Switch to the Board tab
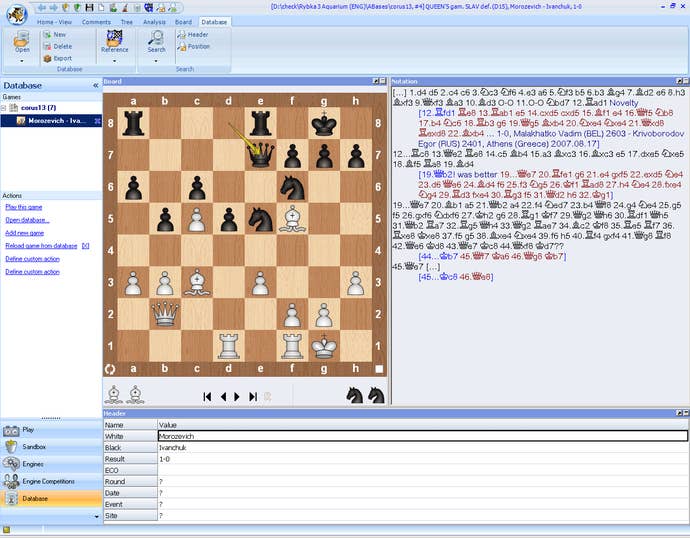Viewport: 690px width, 538px height. (x=184, y=22)
